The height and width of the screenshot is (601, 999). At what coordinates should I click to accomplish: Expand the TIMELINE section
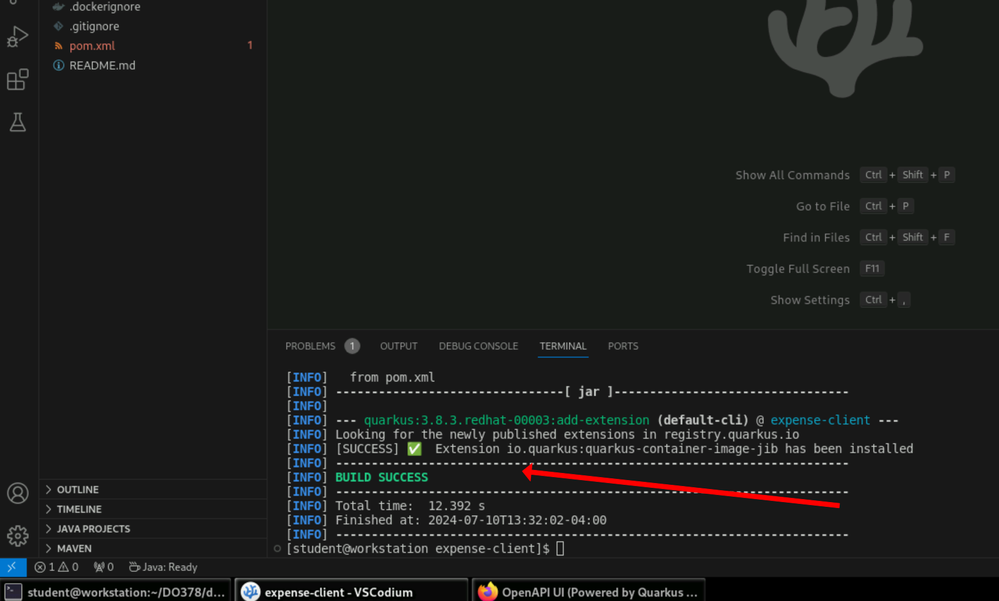coord(78,509)
